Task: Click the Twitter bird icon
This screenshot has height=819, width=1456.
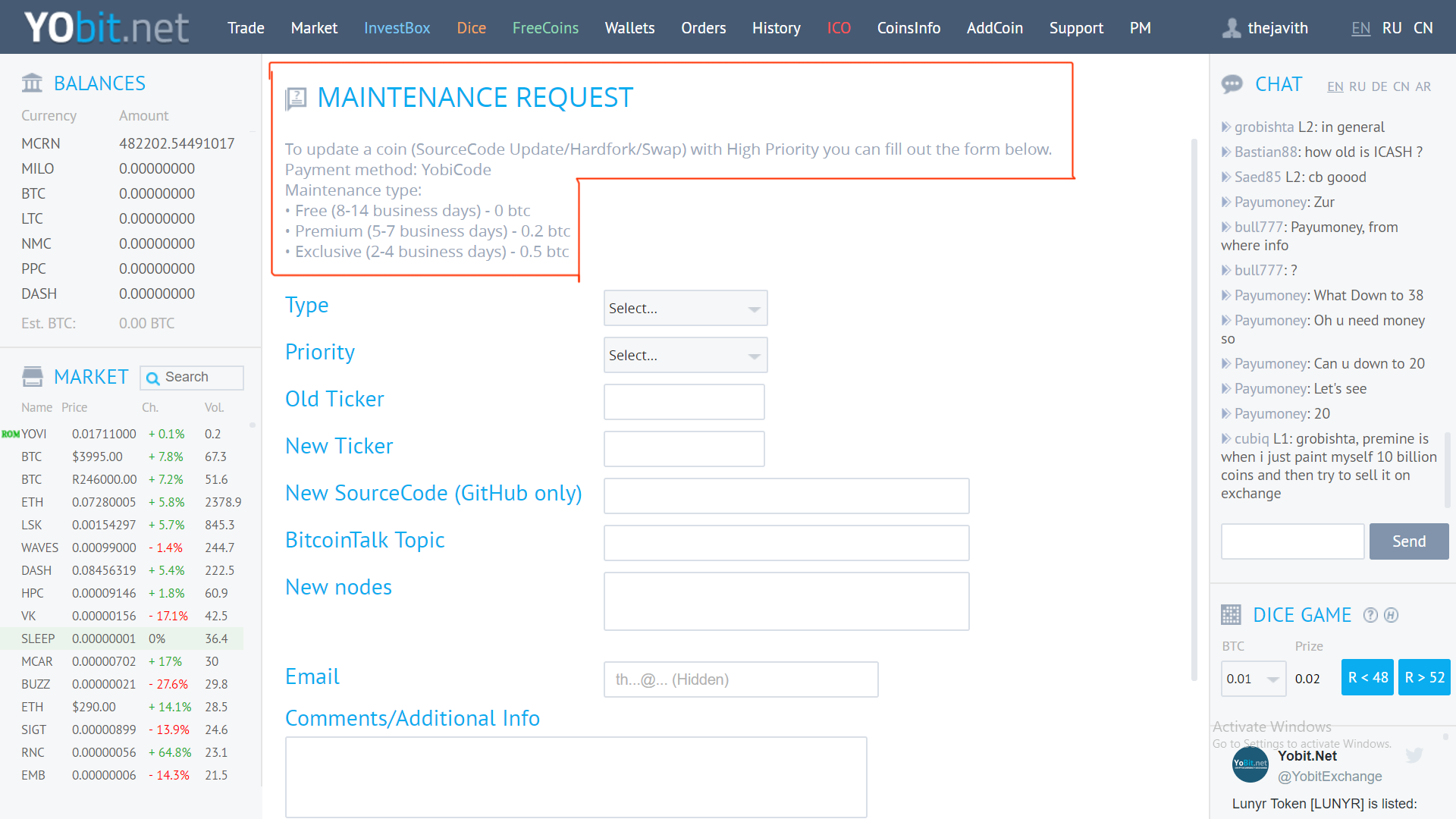Action: [1414, 755]
